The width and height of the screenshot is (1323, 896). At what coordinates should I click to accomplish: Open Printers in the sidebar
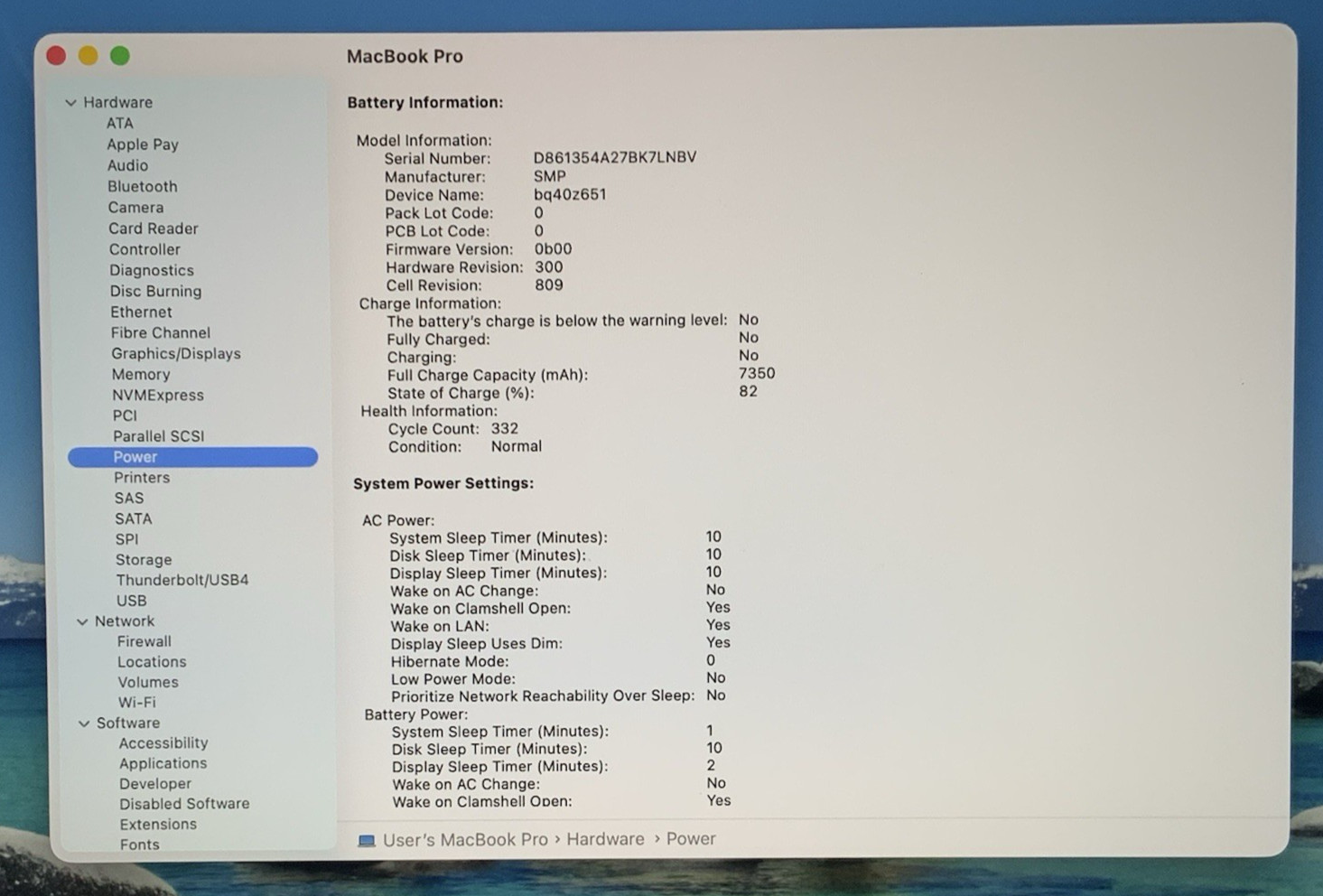point(141,478)
